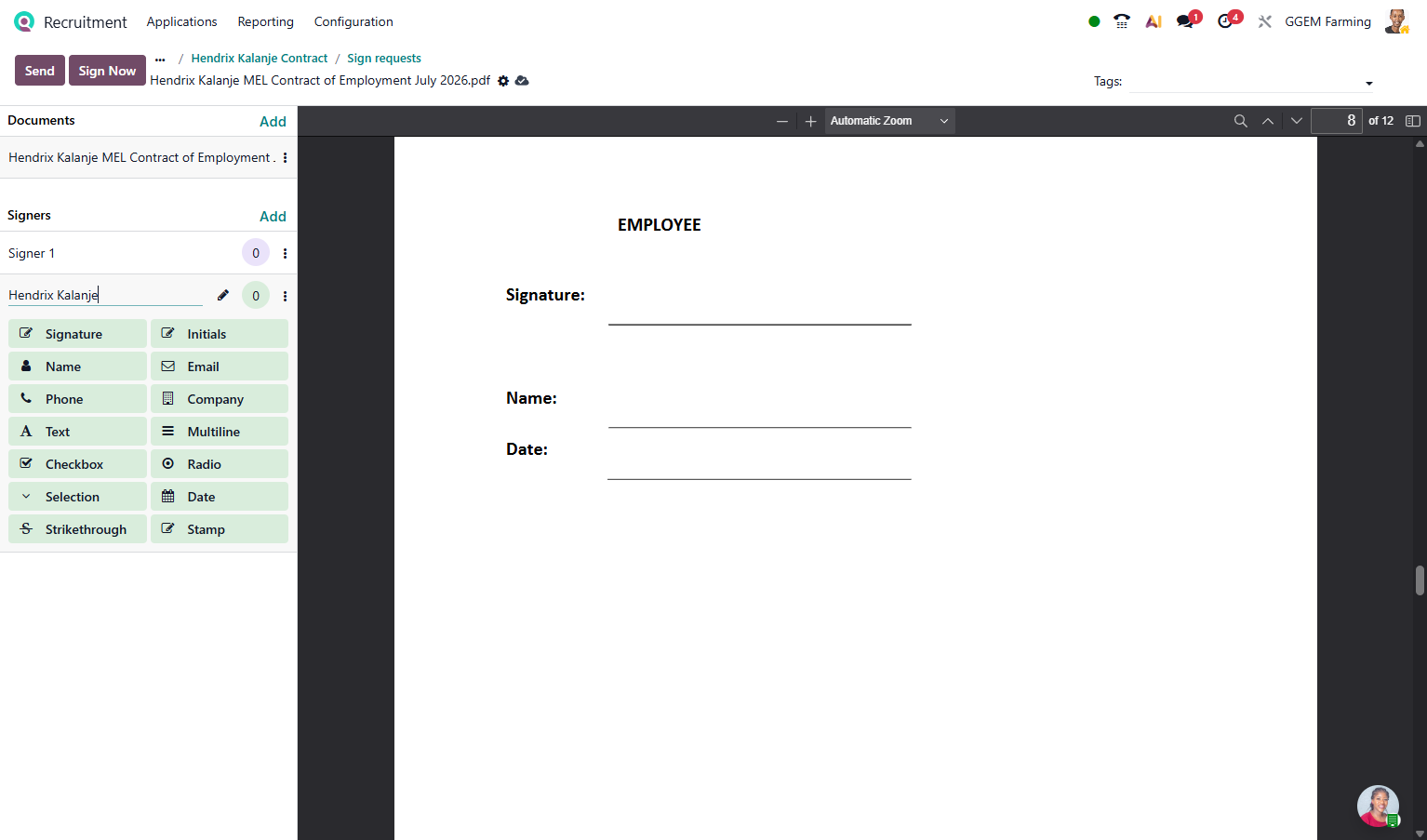
Task: Open the chat conversations icon
Action: [1185, 21]
